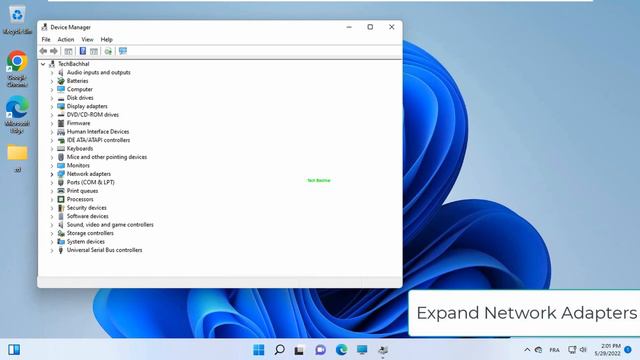Click the Back arrow in Device Manager toolbar

[x=43, y=51]
